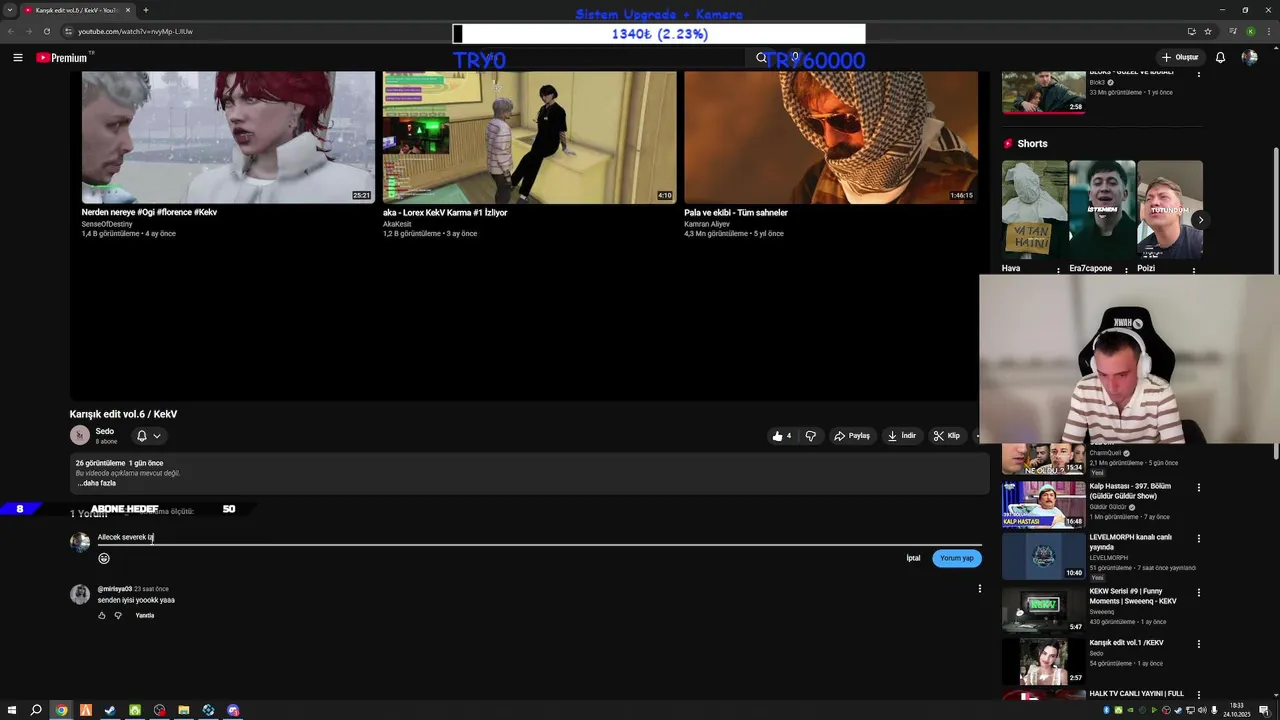1280x720 pixels.
Task: Dislike the comment by @mirisya03
Action: click(x=118, y=615)
